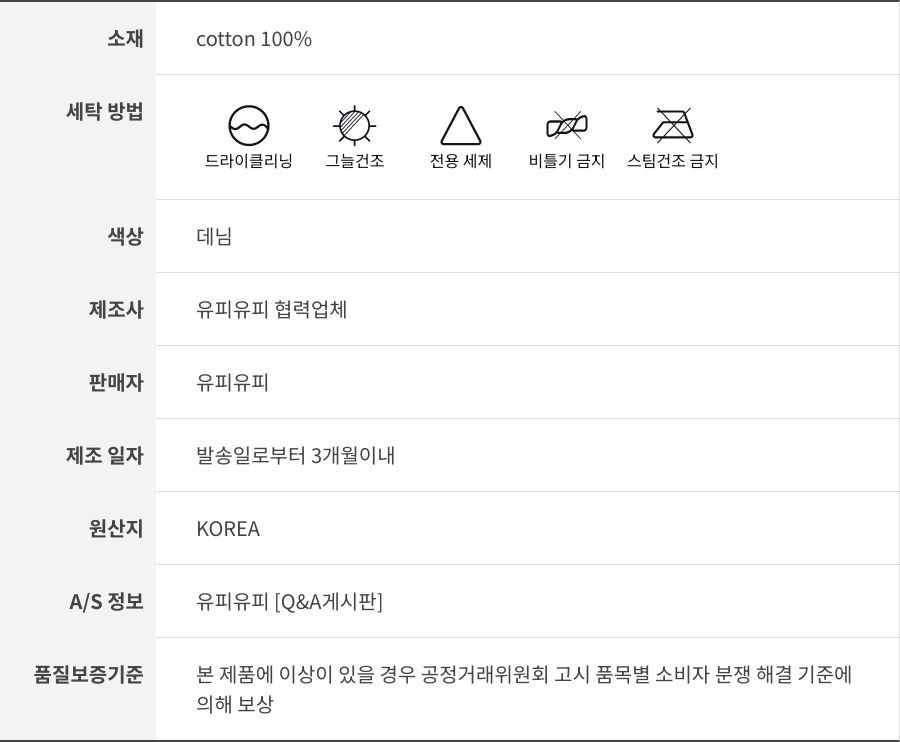Click the 비틀기 금지 caption text

pos(567,161)
